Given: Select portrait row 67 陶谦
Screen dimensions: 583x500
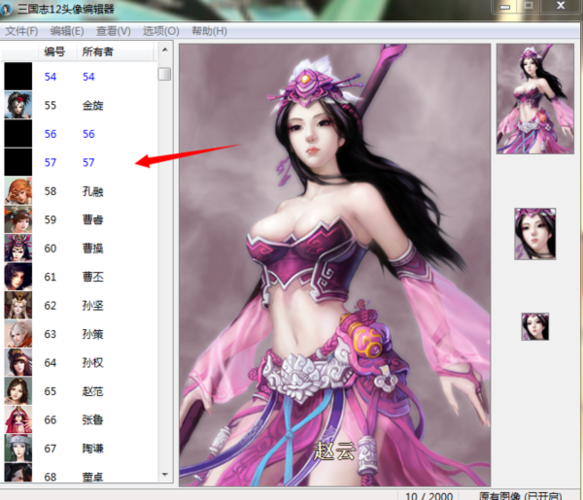Looking at the screenshot, I should [79, 449].
